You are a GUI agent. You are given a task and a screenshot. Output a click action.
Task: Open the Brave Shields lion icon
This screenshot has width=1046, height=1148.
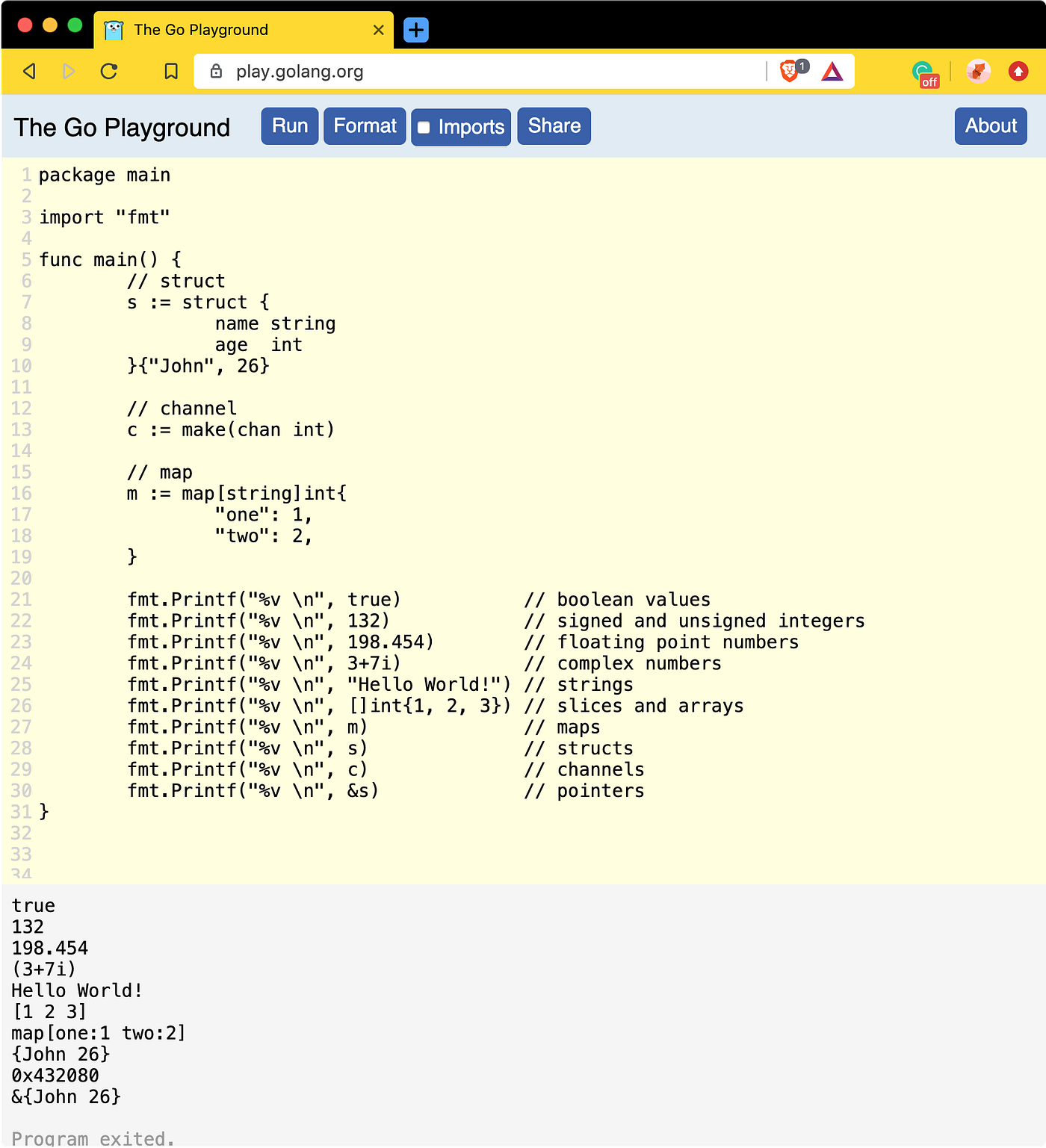(790, 71)
